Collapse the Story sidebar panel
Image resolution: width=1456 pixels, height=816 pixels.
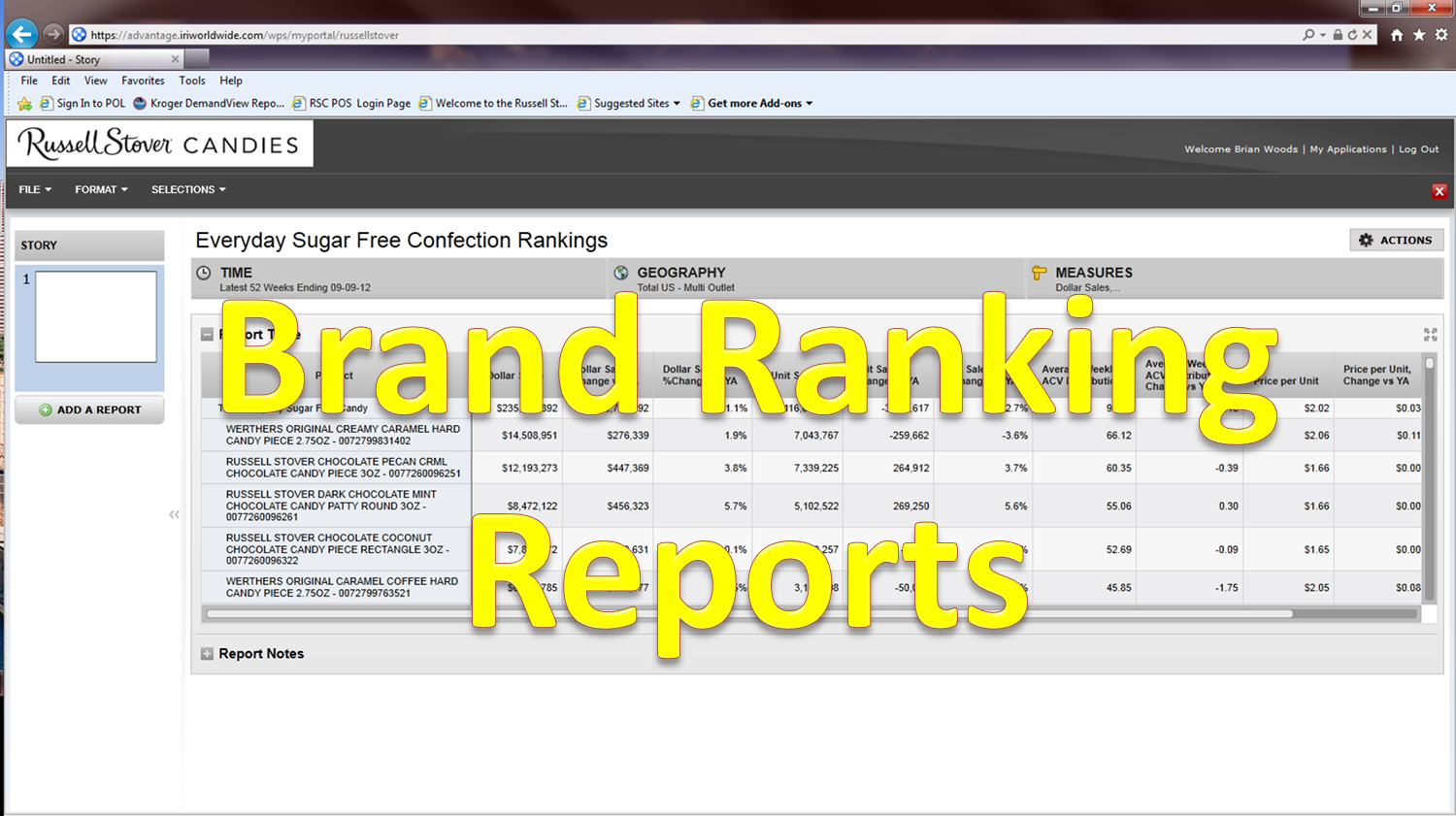[x=175, y=514]
